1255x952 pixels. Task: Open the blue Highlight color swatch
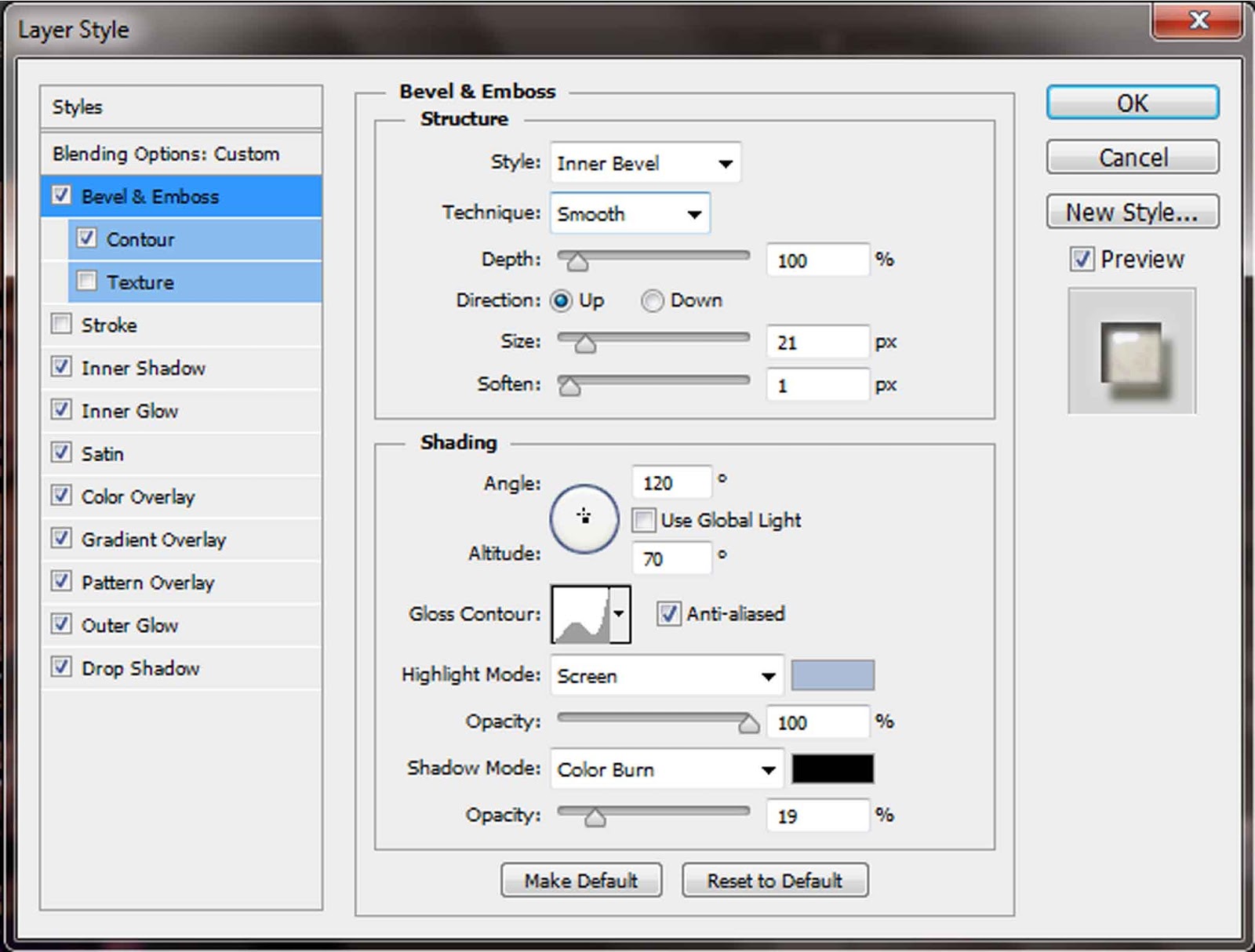832,675
